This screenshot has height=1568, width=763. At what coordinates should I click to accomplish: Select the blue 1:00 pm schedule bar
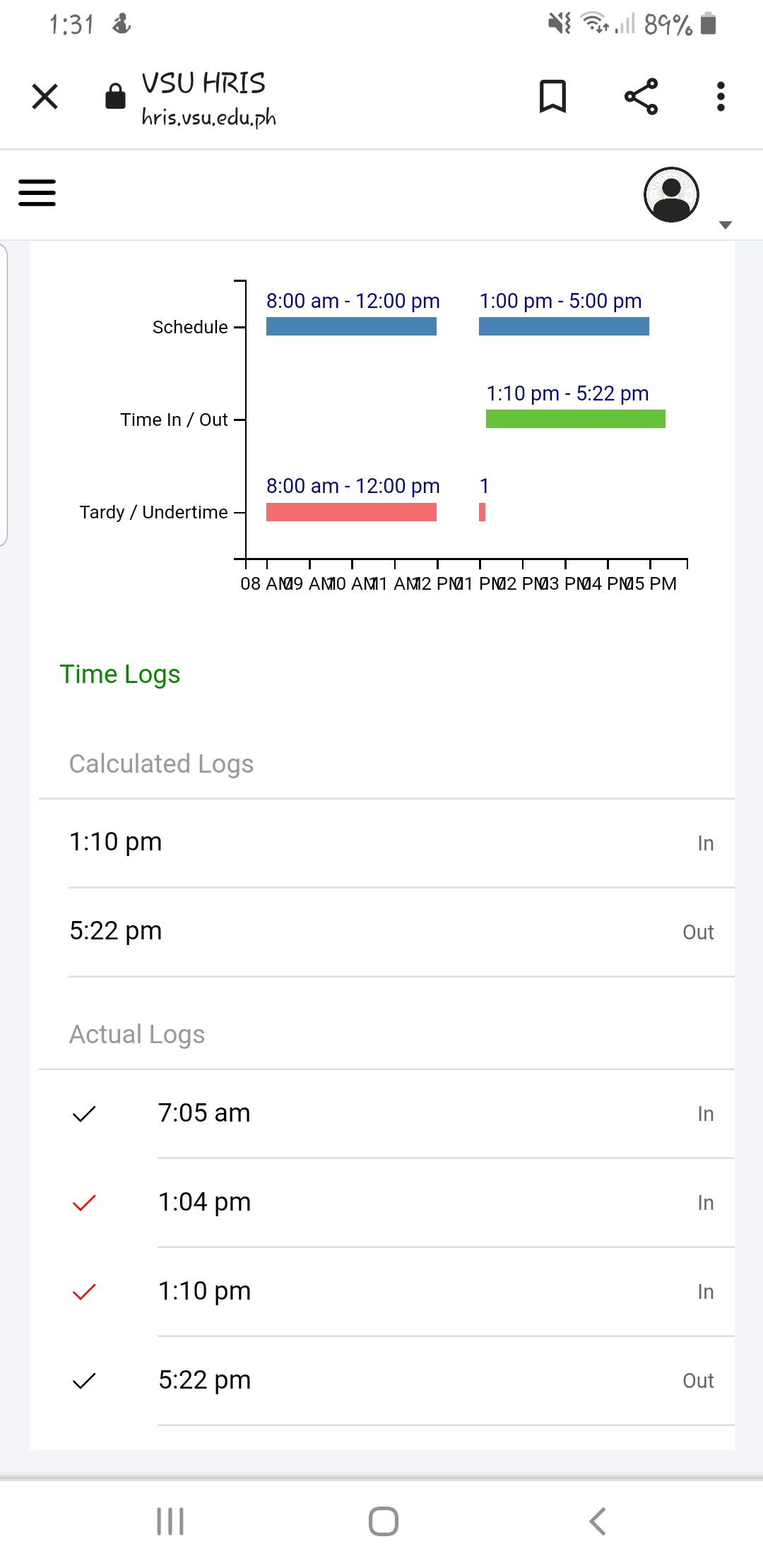pyautogui.click(x=564, y=326)
